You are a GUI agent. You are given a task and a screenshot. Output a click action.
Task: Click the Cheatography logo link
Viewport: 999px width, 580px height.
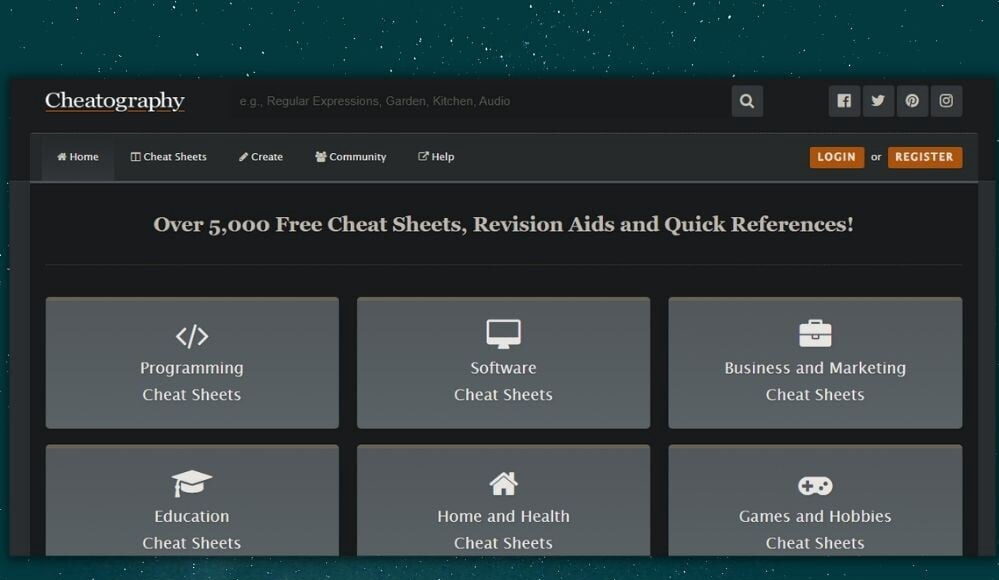[x=115, y=101]
